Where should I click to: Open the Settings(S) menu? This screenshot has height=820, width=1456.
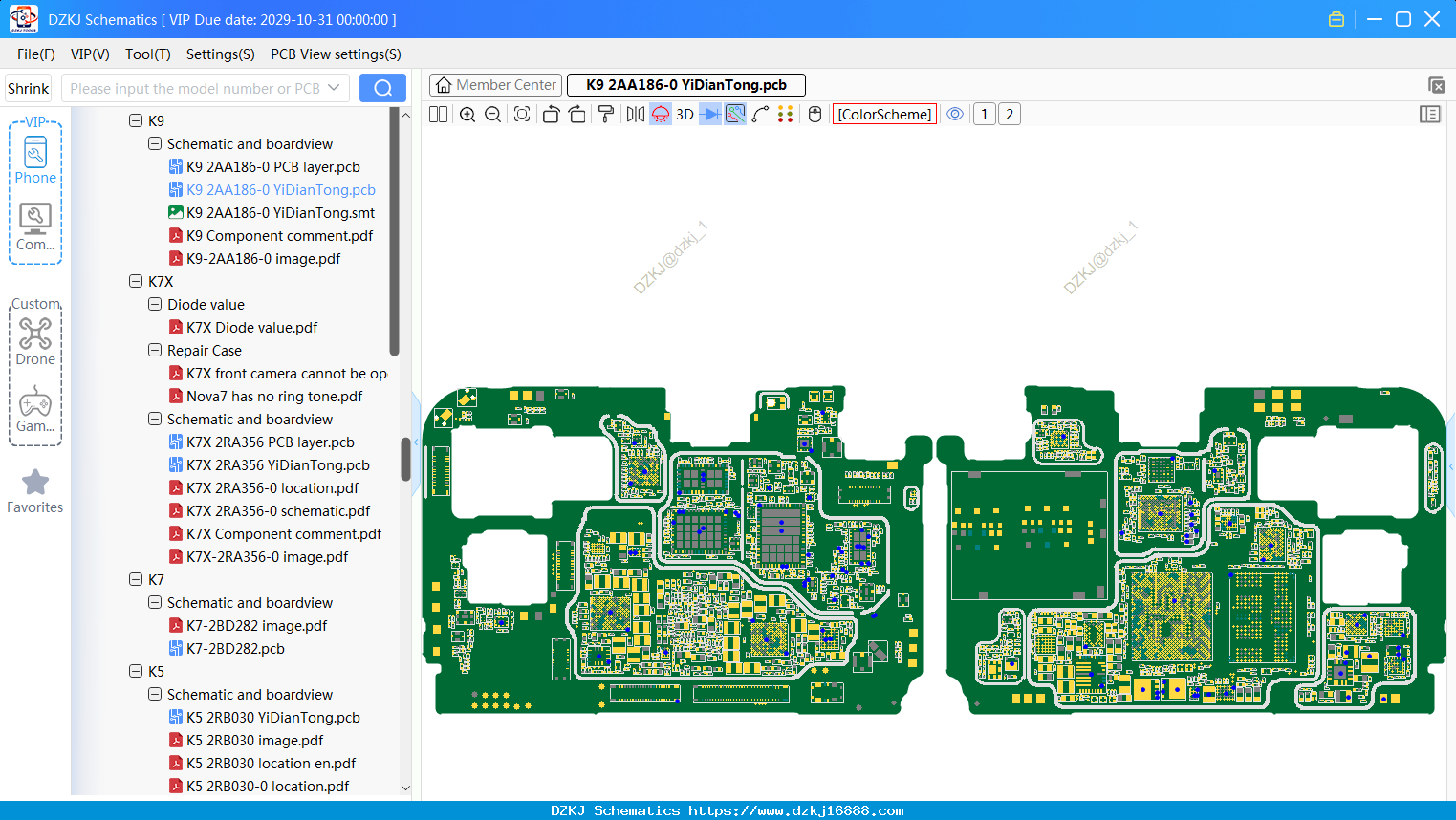point(221,54)
